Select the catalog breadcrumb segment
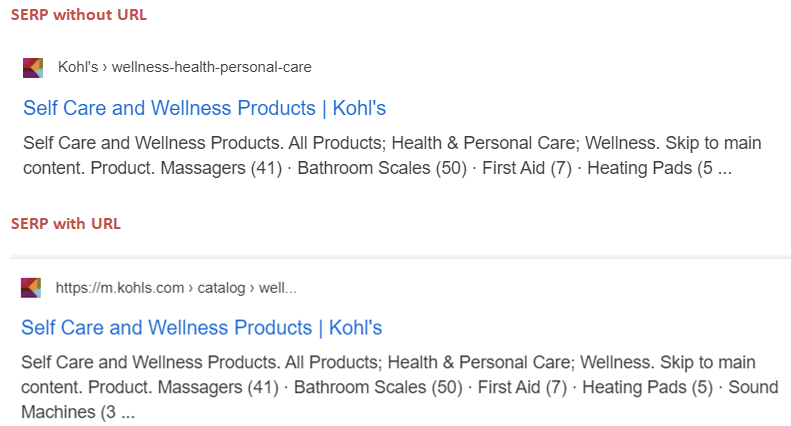This screenshot has width=791, height=426. pyautogui.click(x=221, y=288)
